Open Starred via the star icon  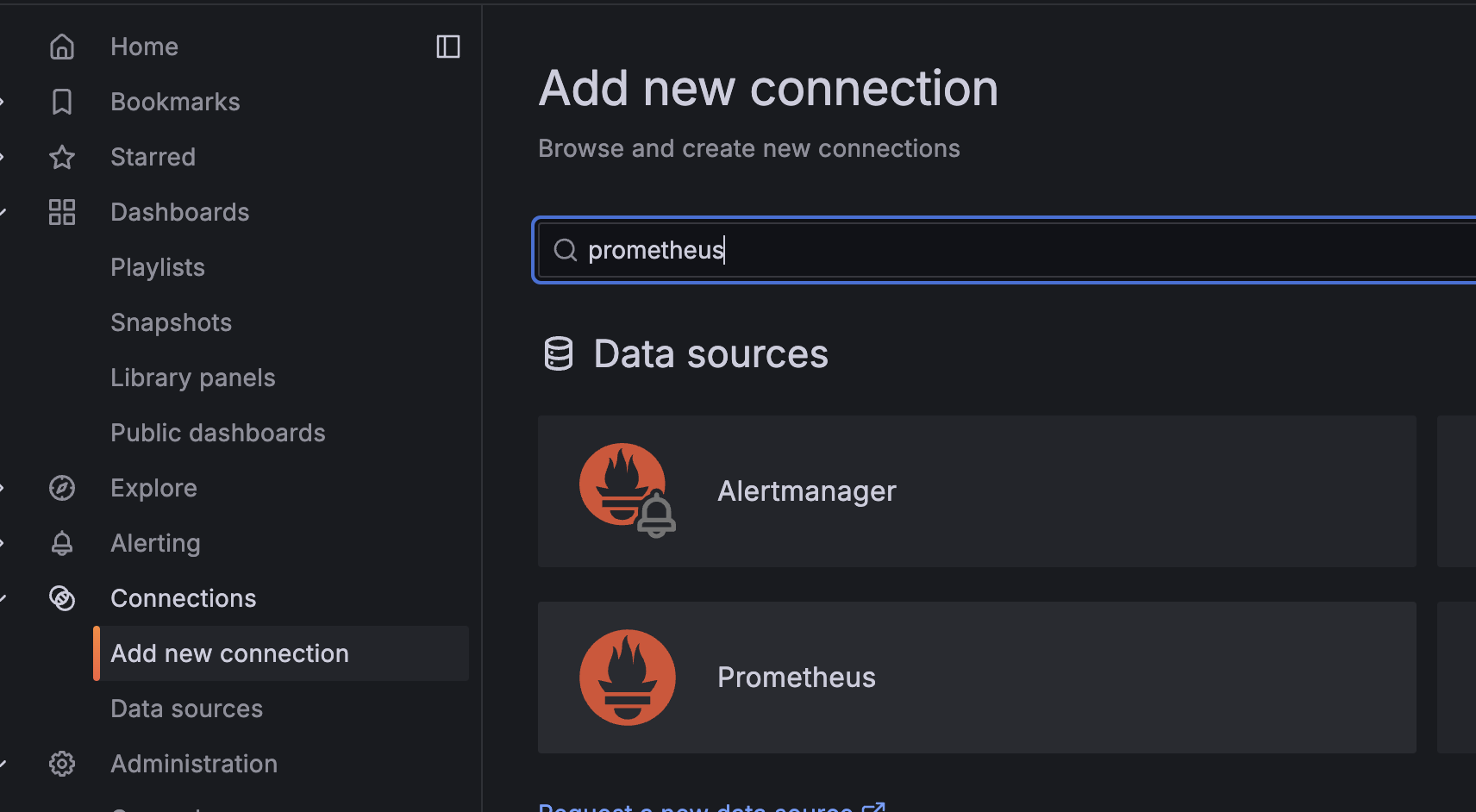[x=61, y=157]
